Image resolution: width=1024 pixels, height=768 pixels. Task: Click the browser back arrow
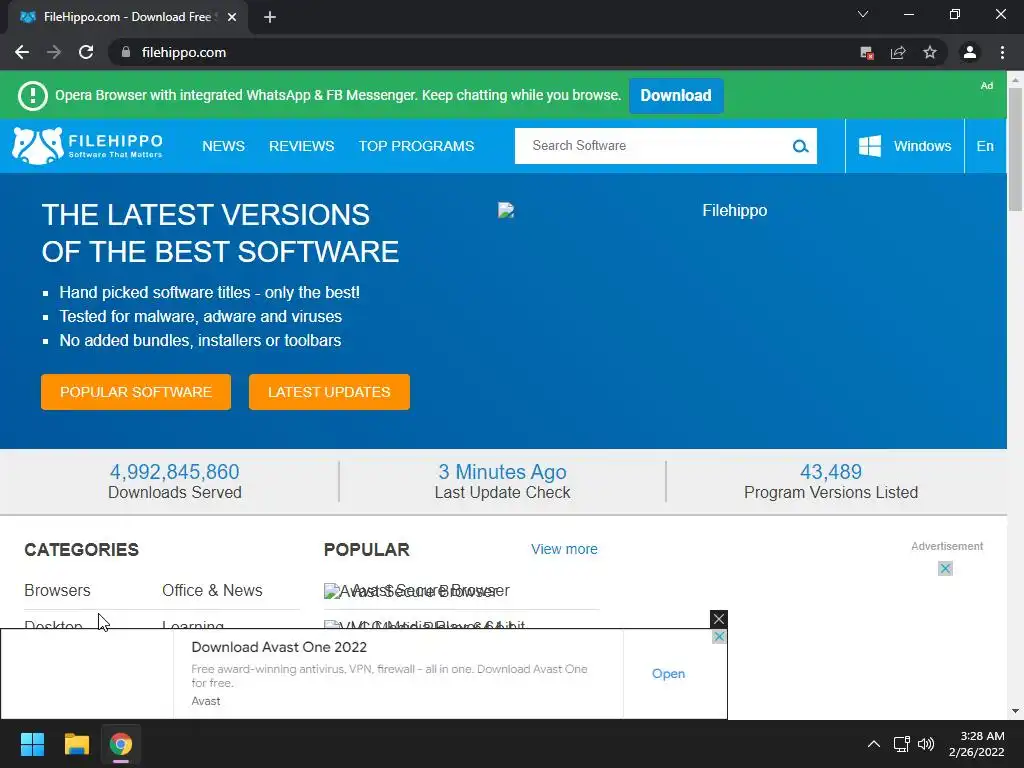pos(22,52)
